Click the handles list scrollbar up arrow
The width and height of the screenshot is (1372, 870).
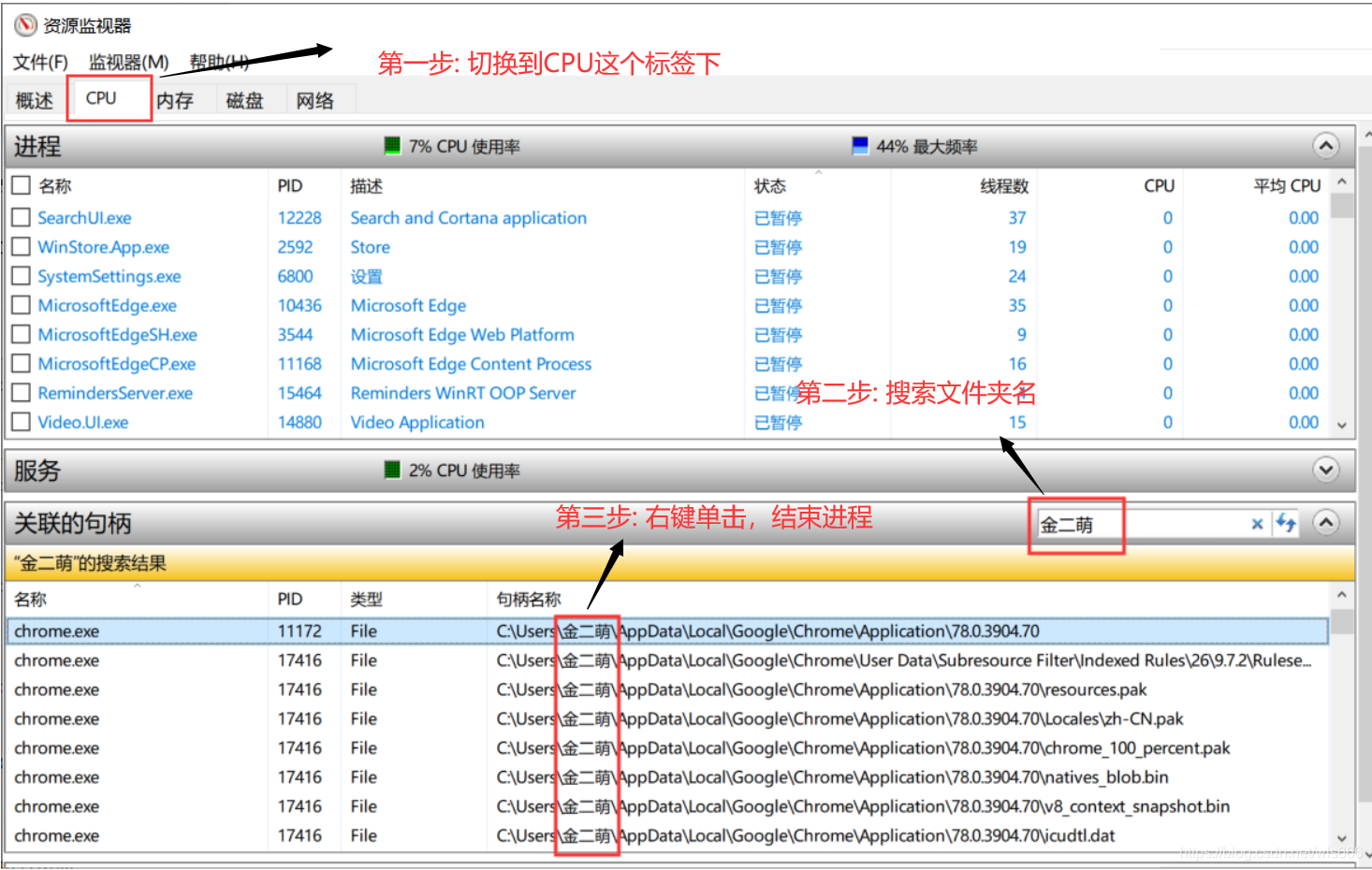[1342, 595]
